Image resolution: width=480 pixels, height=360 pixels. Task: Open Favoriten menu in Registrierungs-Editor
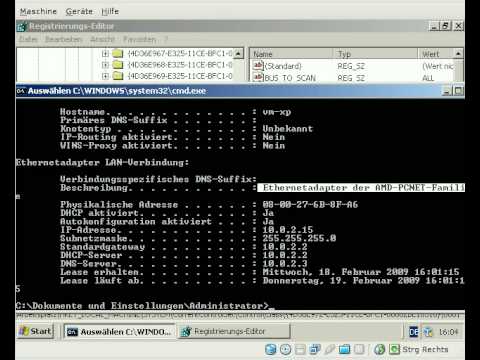click(x=140, y=39)
